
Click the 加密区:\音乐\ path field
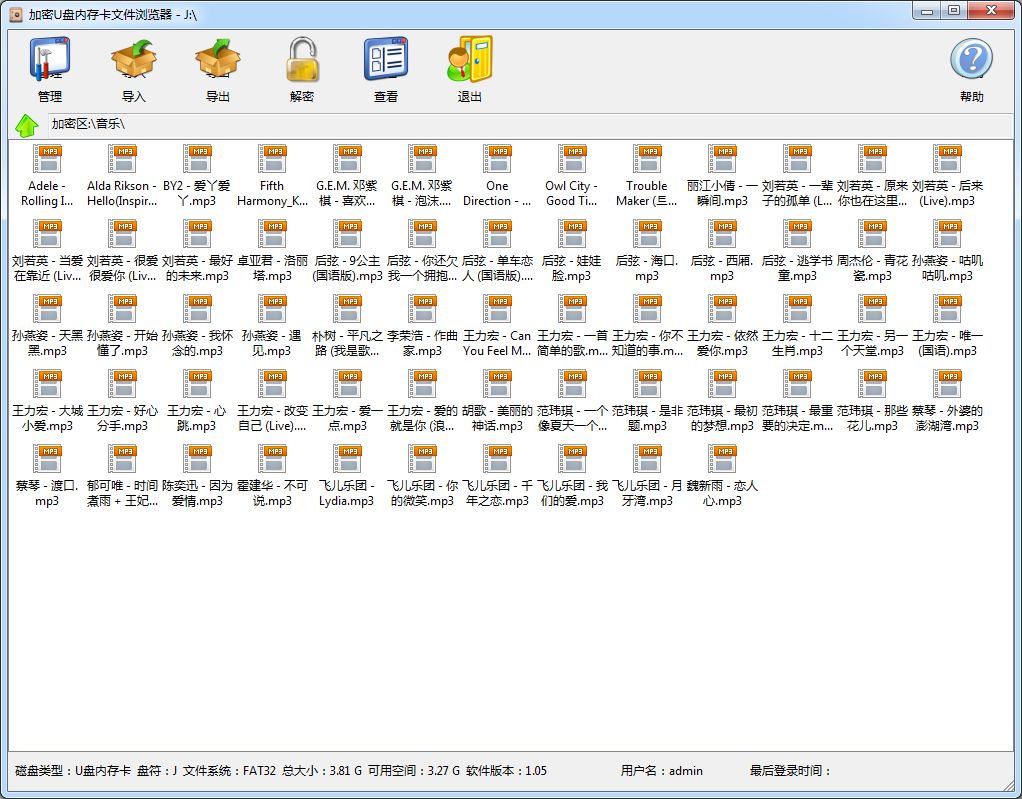530,124
